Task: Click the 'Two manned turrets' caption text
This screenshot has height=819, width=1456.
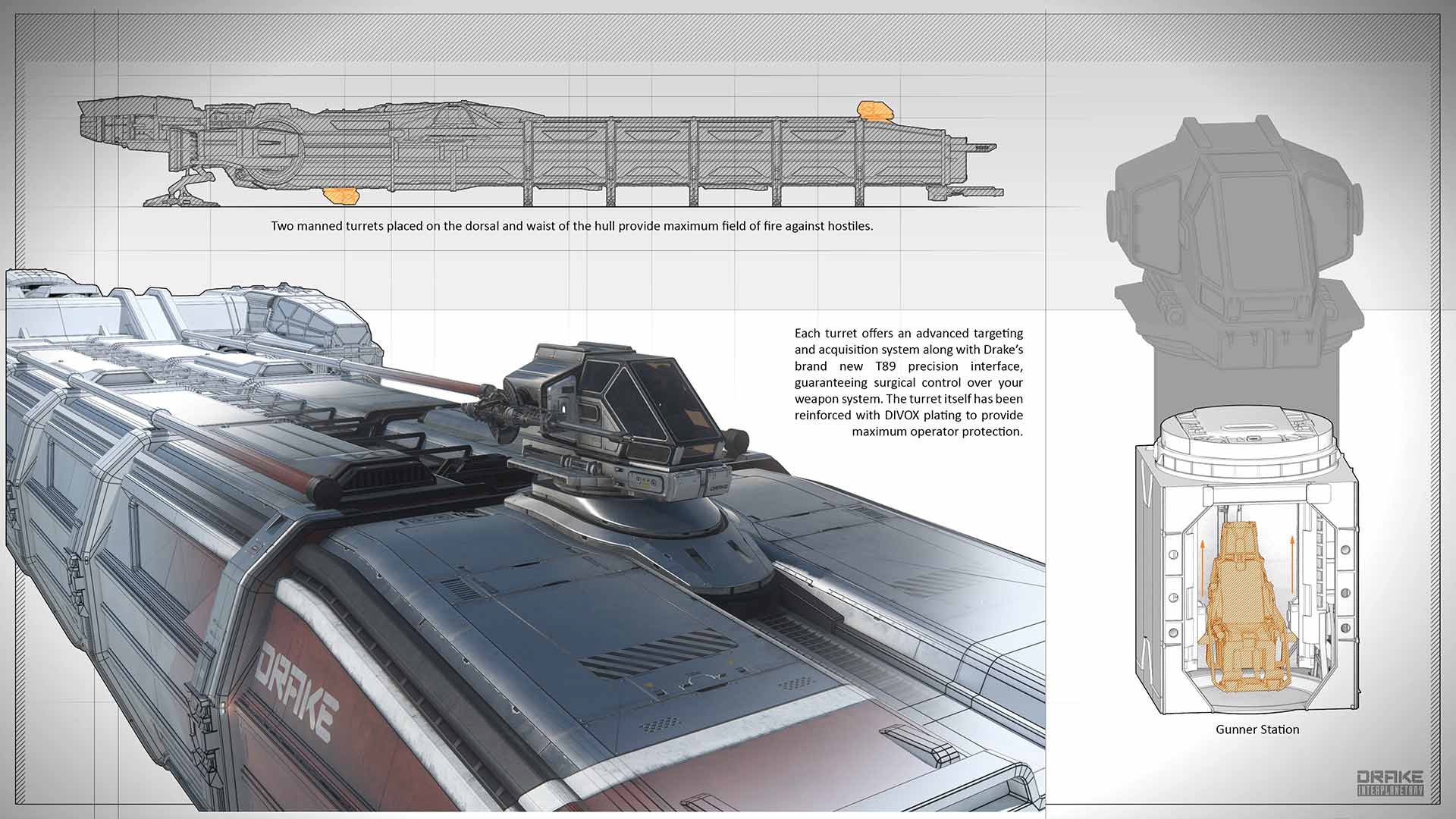Action: 572,226
